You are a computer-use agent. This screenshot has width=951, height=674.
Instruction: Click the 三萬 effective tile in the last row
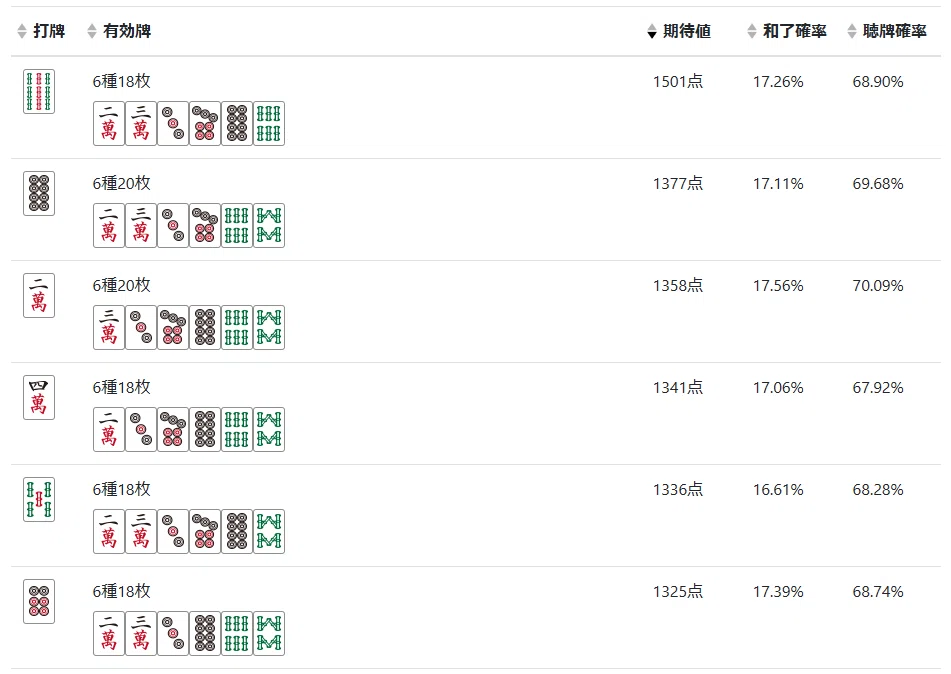[141, 633]
